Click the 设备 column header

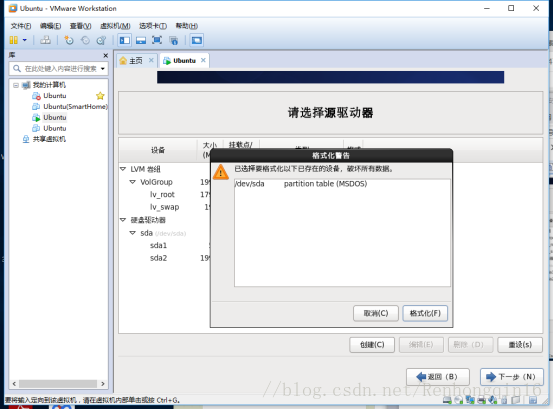tap(158, 150)
